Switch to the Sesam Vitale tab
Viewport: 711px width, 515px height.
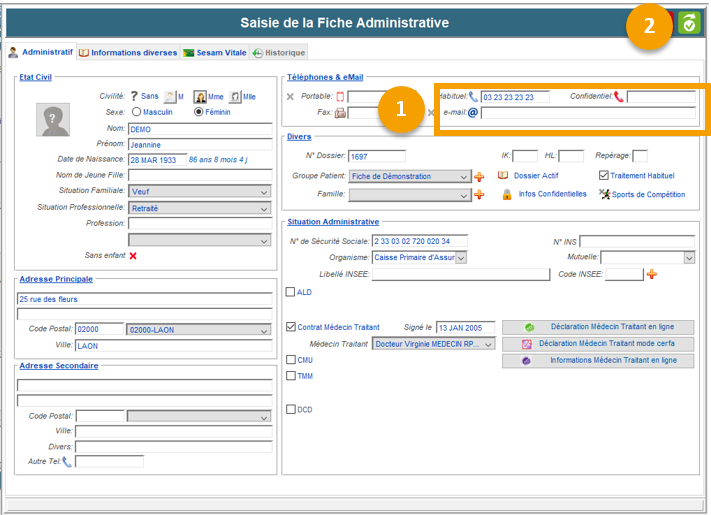coord(214,52)
